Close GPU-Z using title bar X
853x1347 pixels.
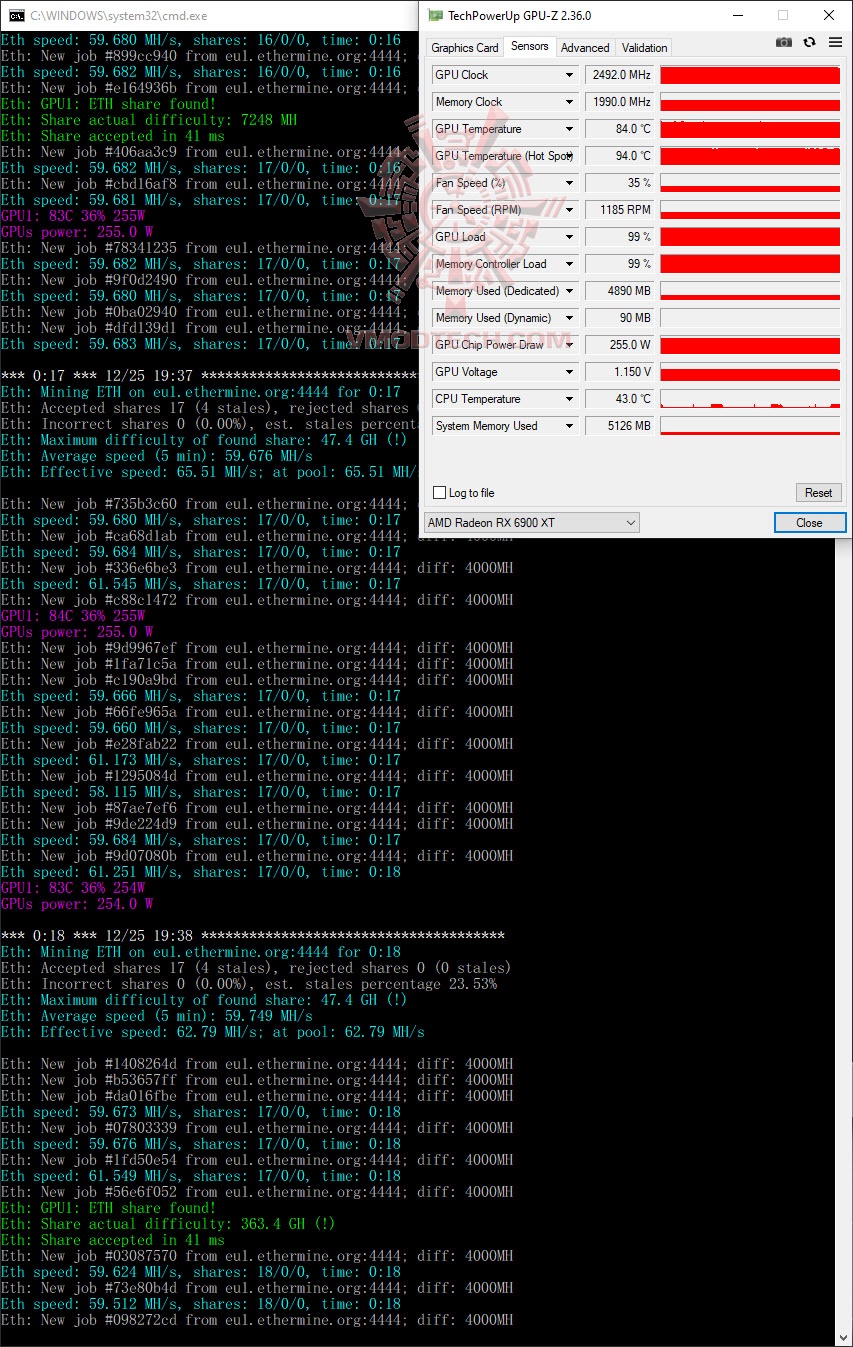[828, 15]
